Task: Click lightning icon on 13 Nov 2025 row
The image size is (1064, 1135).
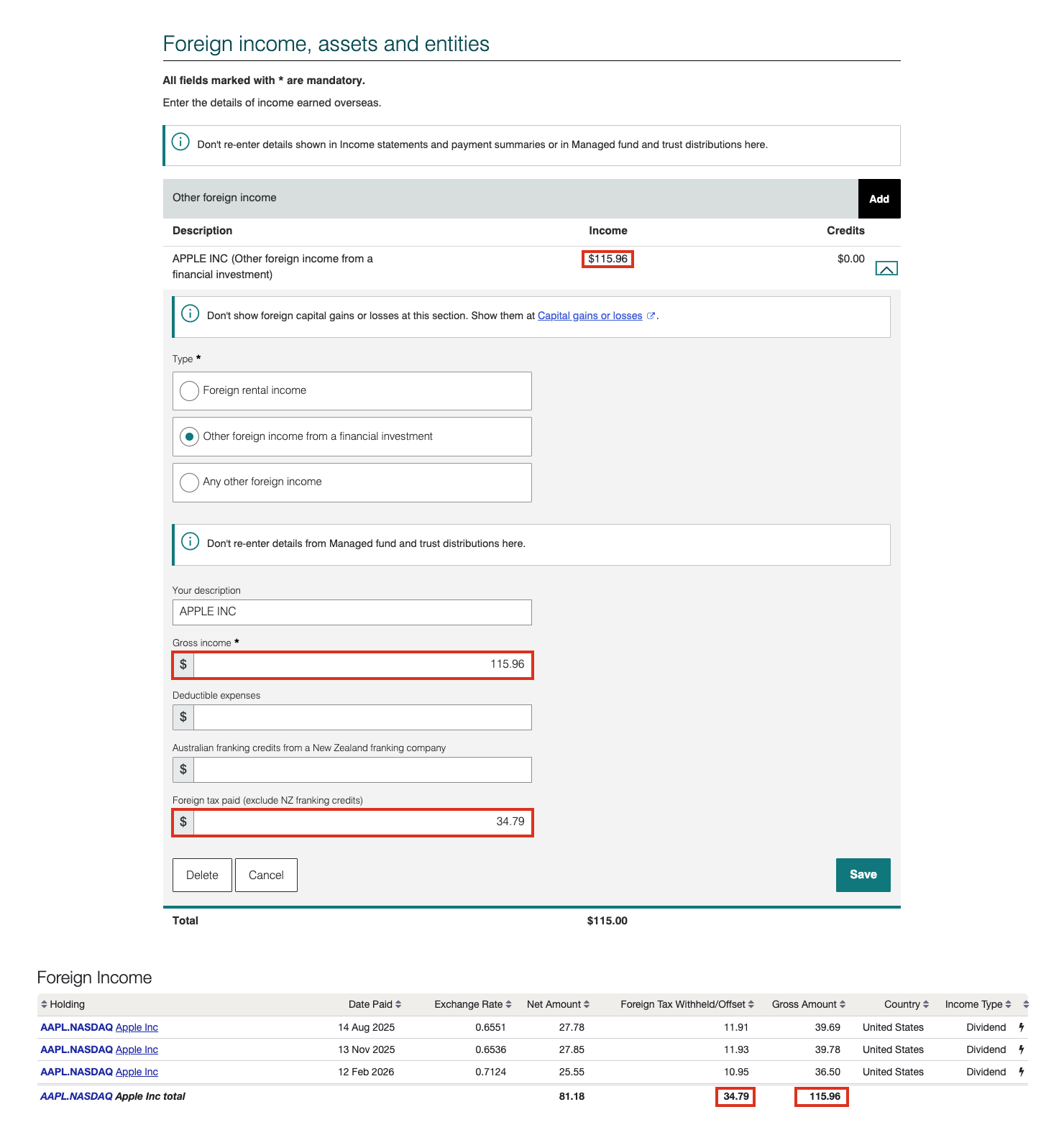Action: pos(1022,1049)
